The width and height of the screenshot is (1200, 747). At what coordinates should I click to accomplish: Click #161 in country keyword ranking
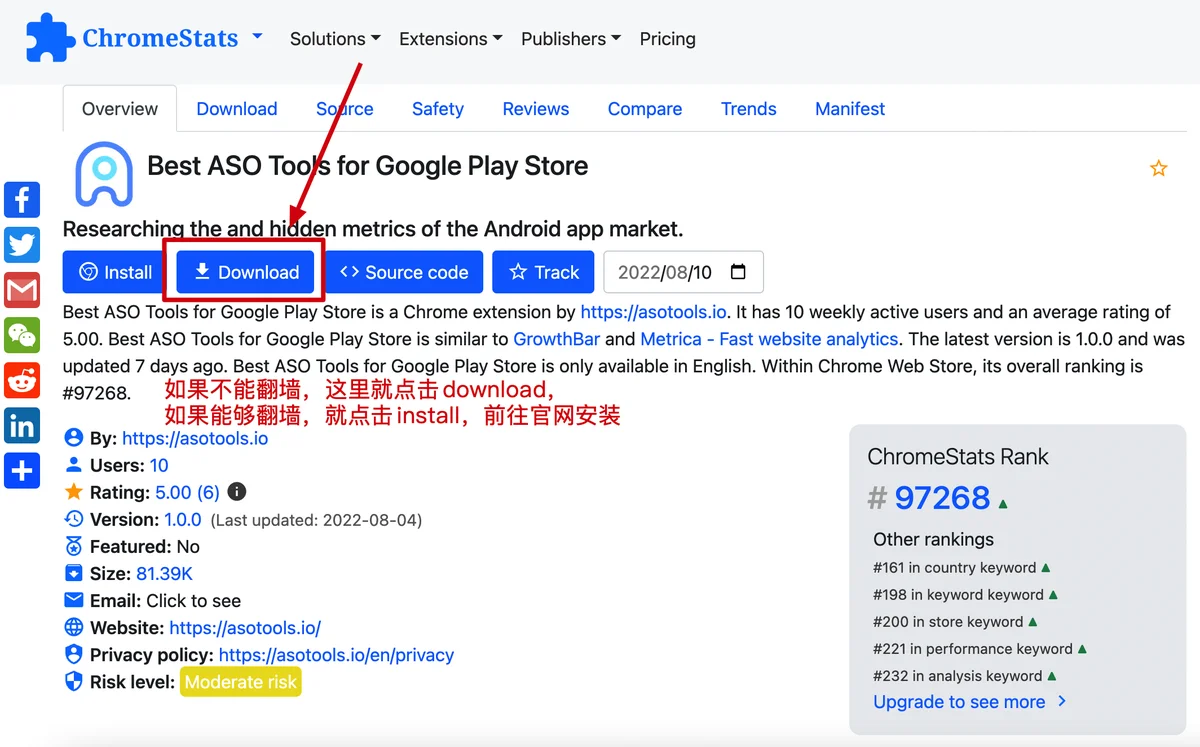click(954, 567)
